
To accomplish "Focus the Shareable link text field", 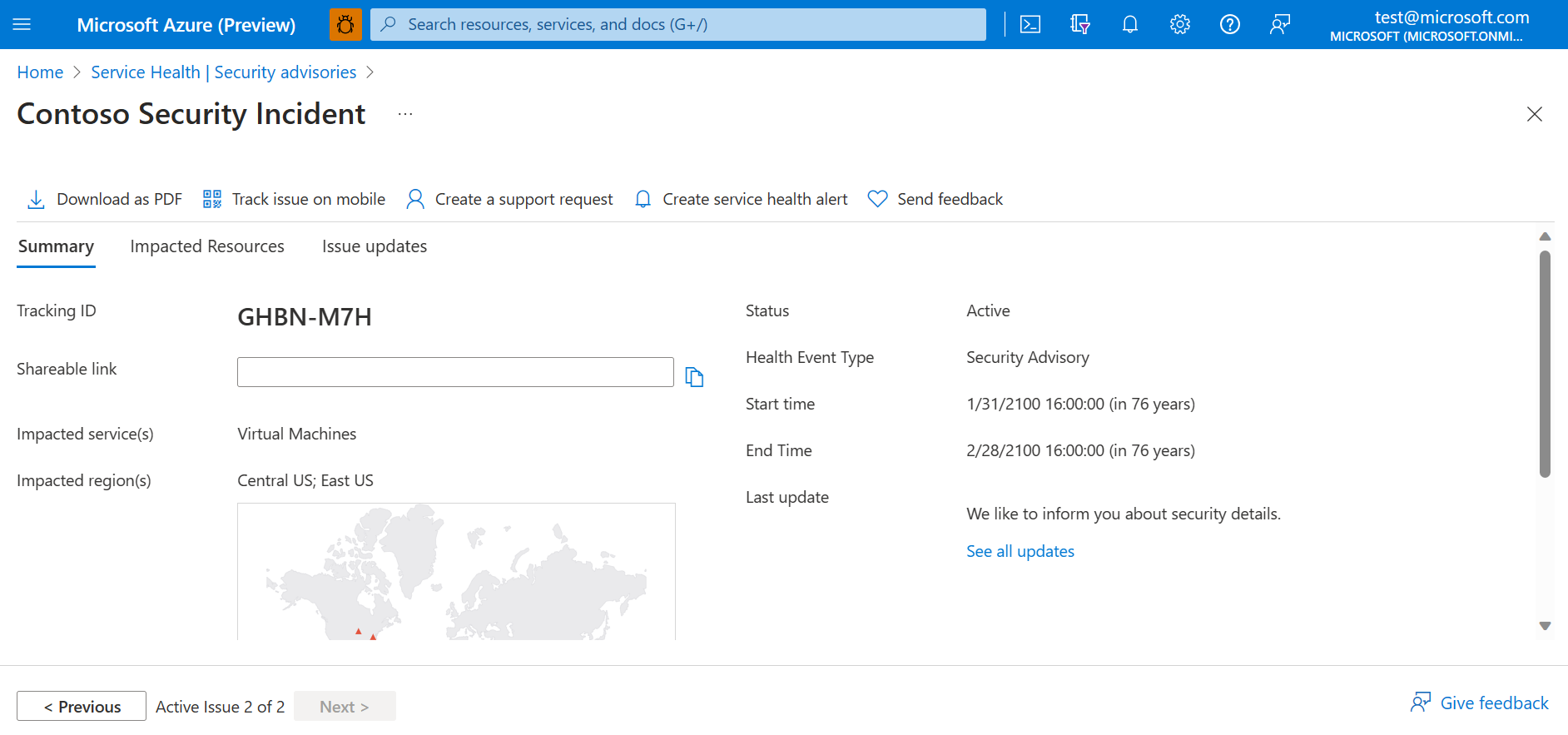I will (x=455, y=372).
